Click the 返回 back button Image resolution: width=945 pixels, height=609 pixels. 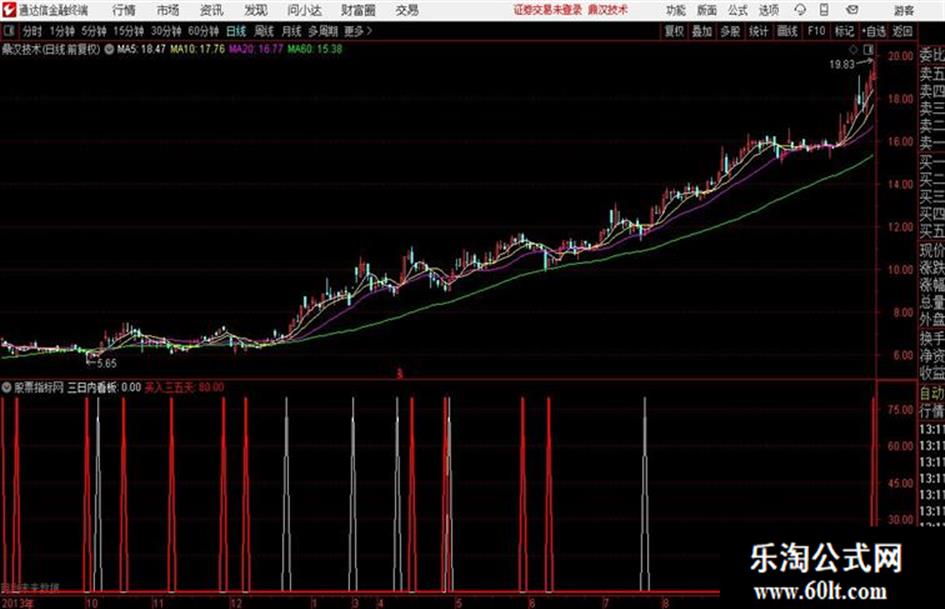click(902, 31)
